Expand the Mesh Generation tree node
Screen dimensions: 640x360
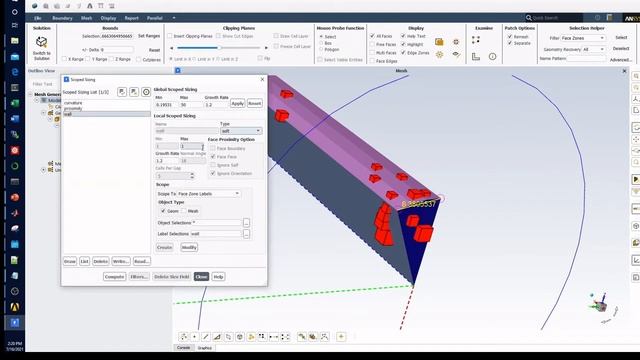click(30, 94)
